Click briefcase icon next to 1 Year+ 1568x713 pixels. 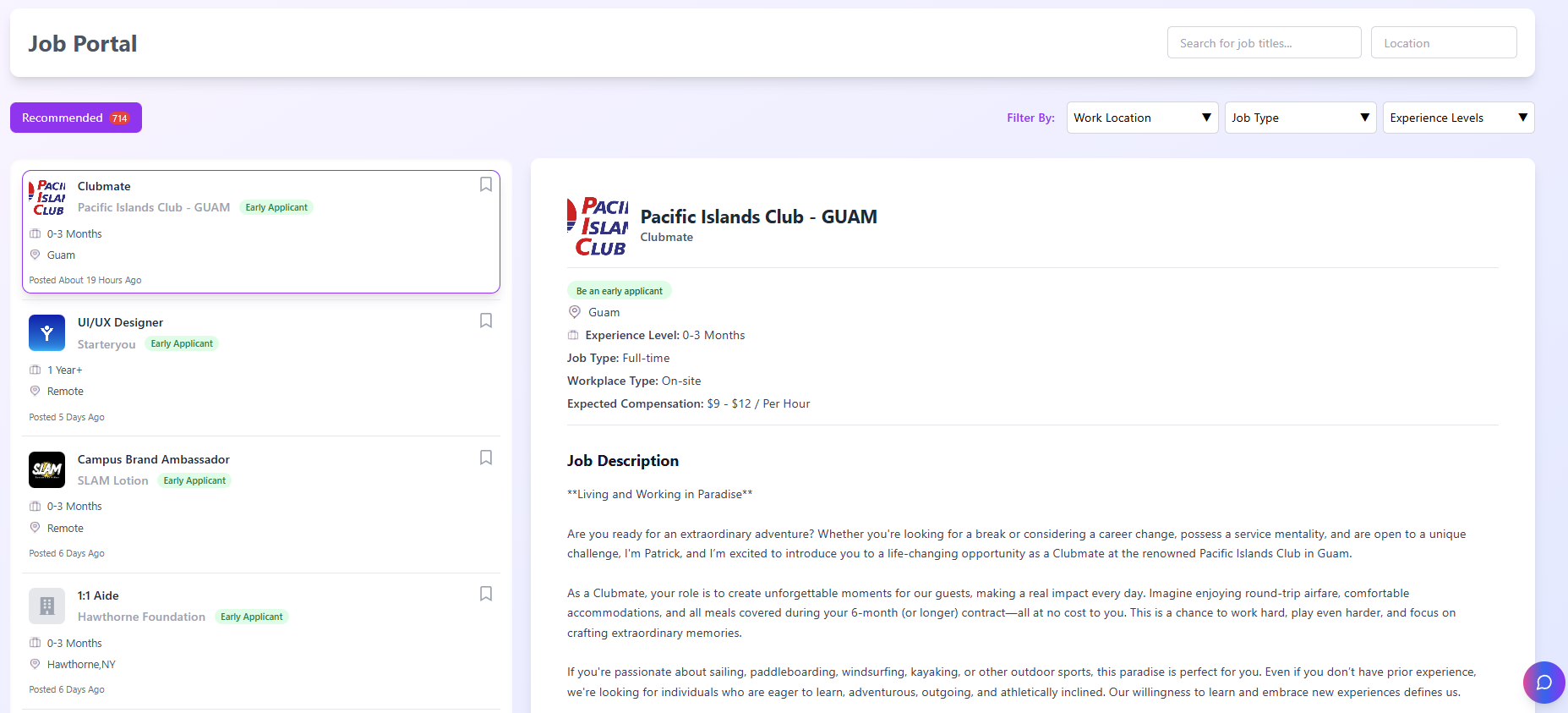(35, 370)
